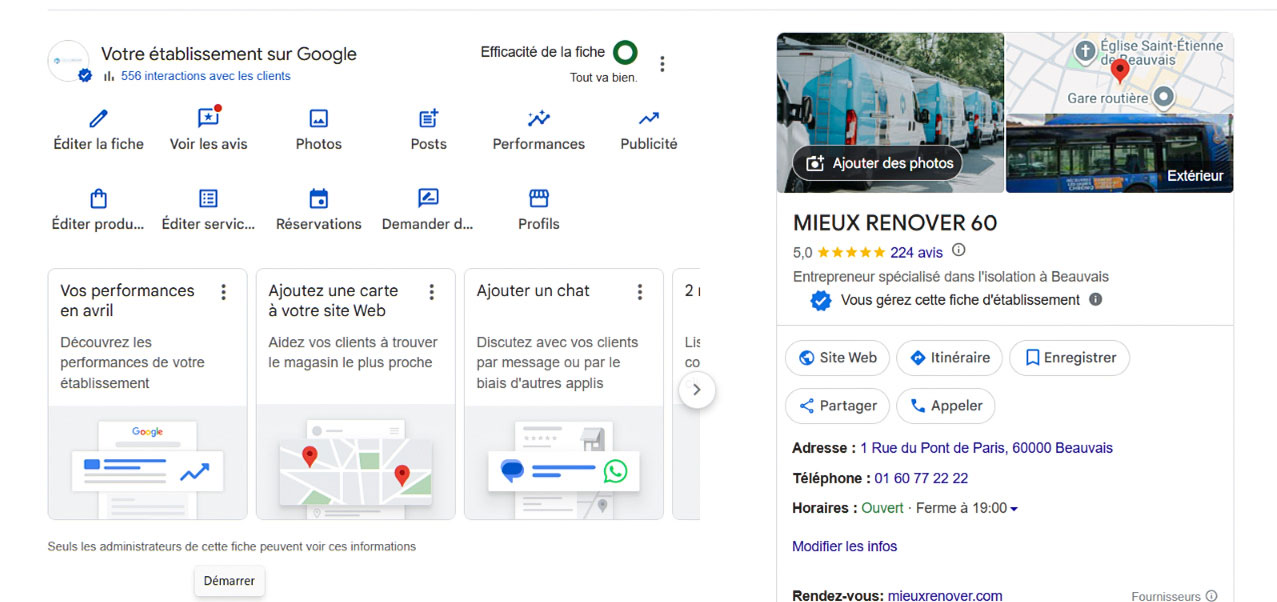This screenshot has height=602, width=1277.
Task: Open Éditer produits shopping bag icon
Action: tap(98, 198)
